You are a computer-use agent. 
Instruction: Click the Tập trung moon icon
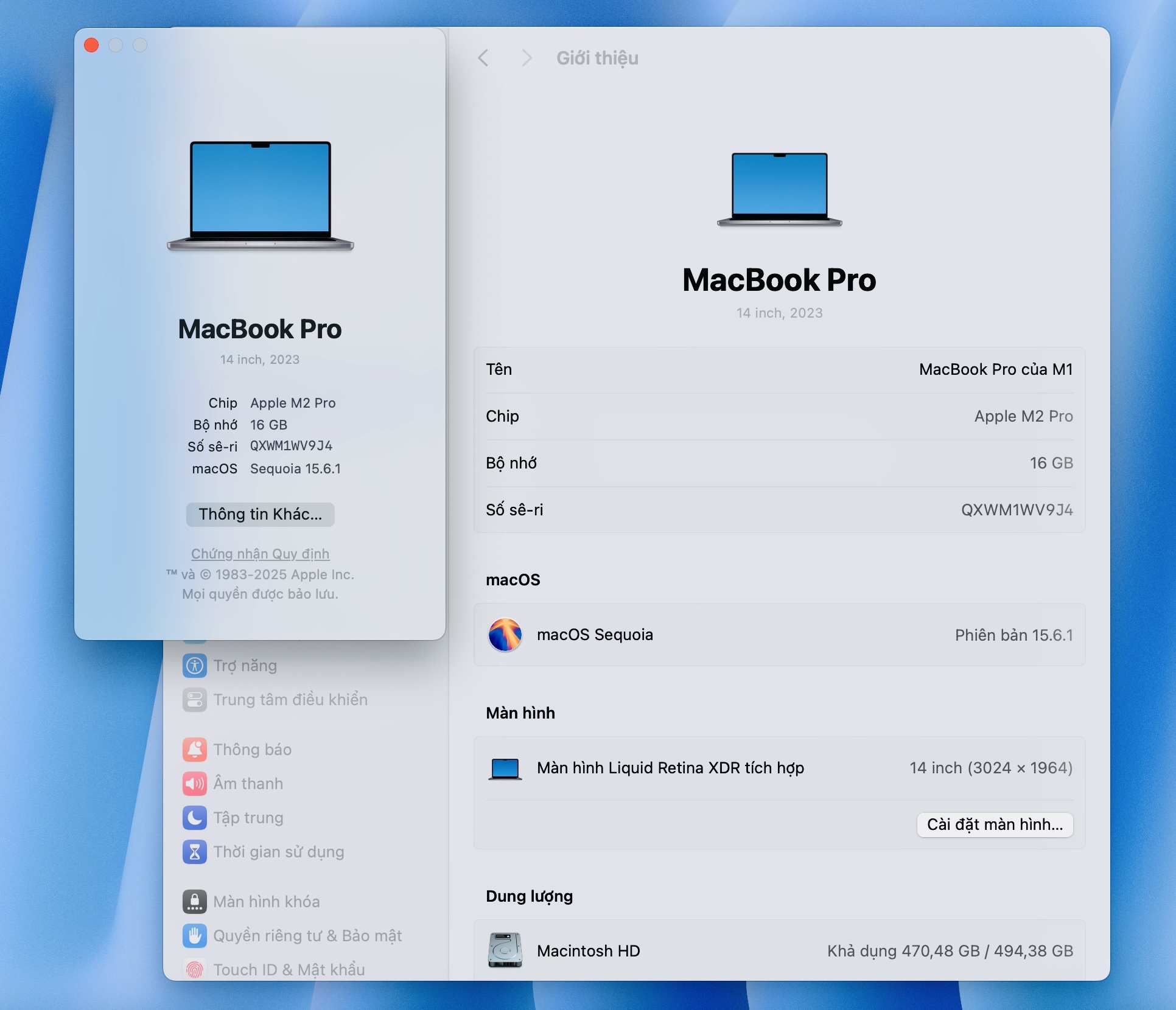(x=194, y=818)
